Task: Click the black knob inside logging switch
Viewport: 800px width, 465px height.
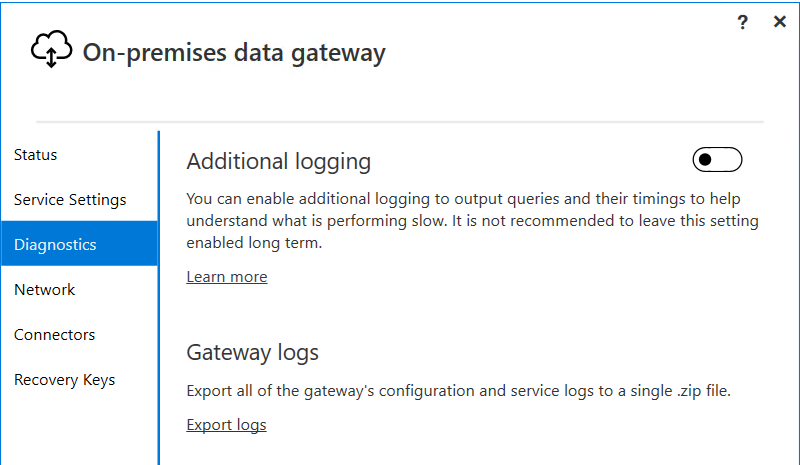Action: pos(705,160)
